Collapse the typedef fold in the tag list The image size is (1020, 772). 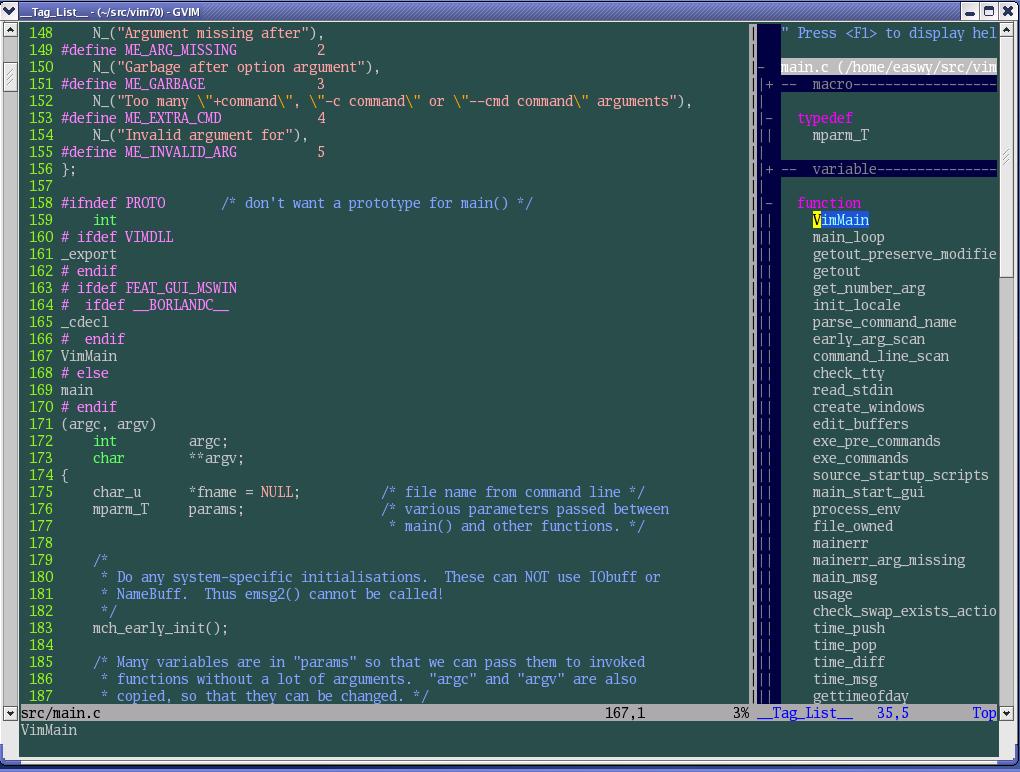pyautogui.click(x=770, y=118)
